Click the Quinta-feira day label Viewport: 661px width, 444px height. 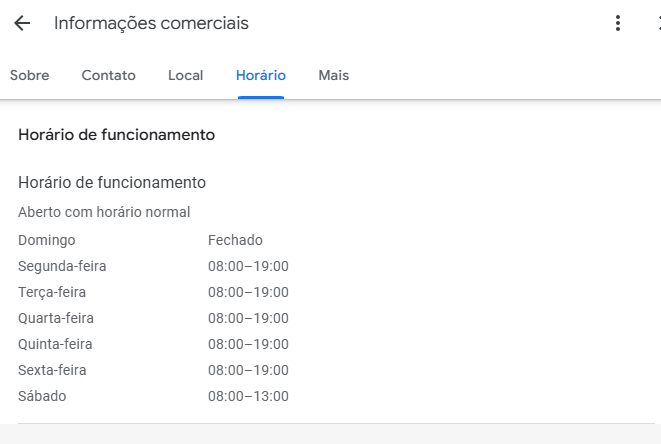coord(55,344)
